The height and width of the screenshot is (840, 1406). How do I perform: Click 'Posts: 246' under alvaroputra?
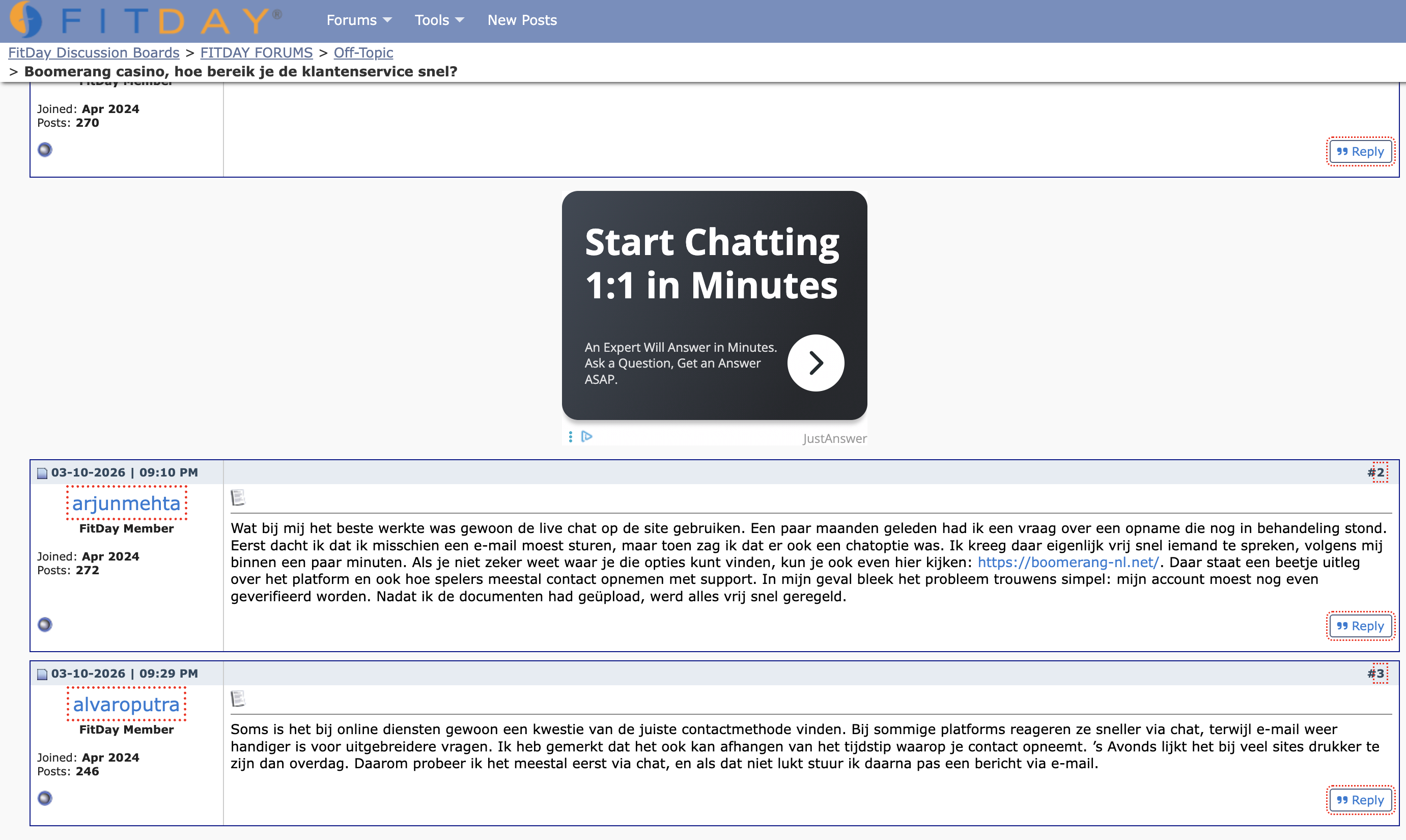click(68, 771)
